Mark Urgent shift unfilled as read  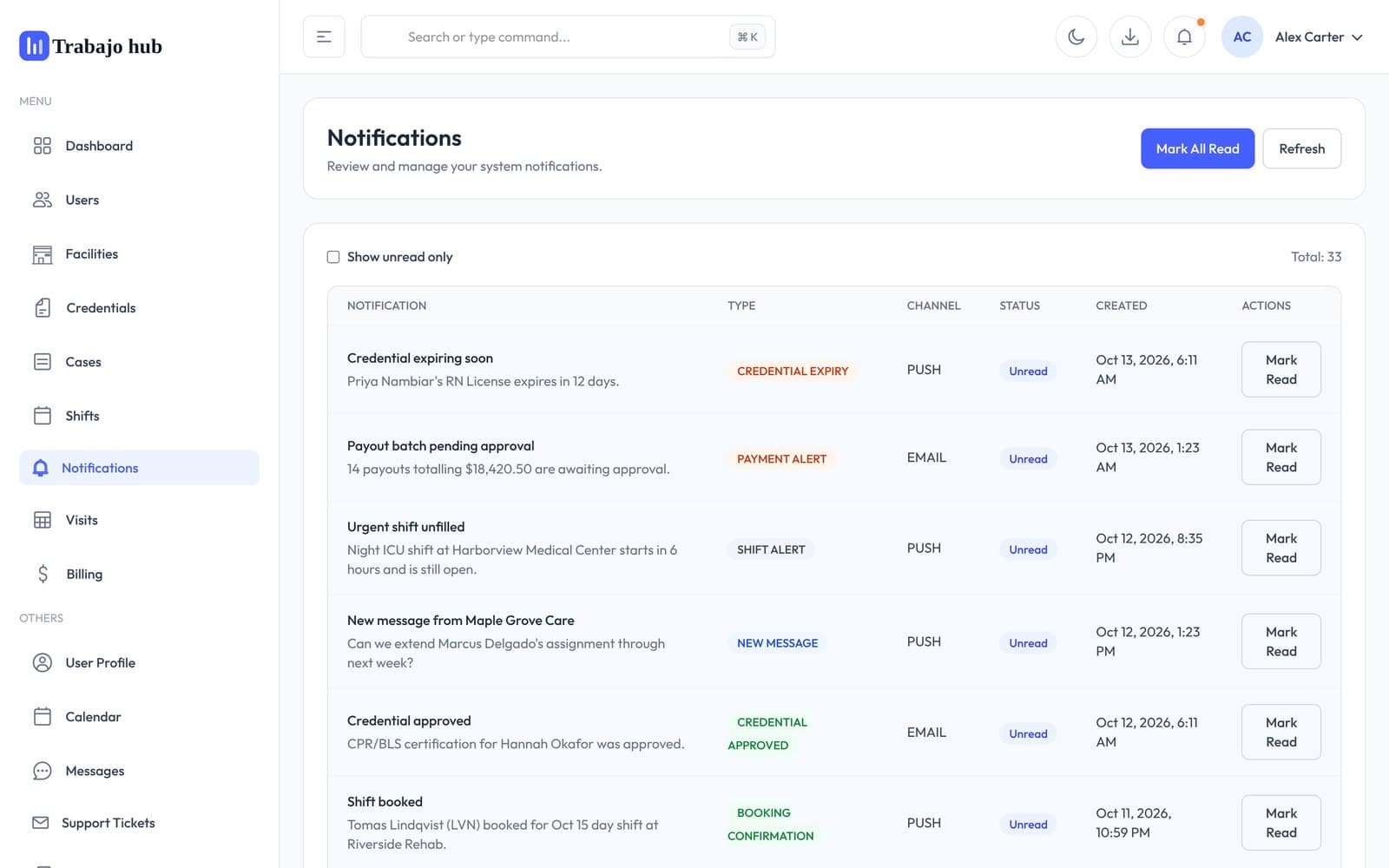tap(1280, 548)
